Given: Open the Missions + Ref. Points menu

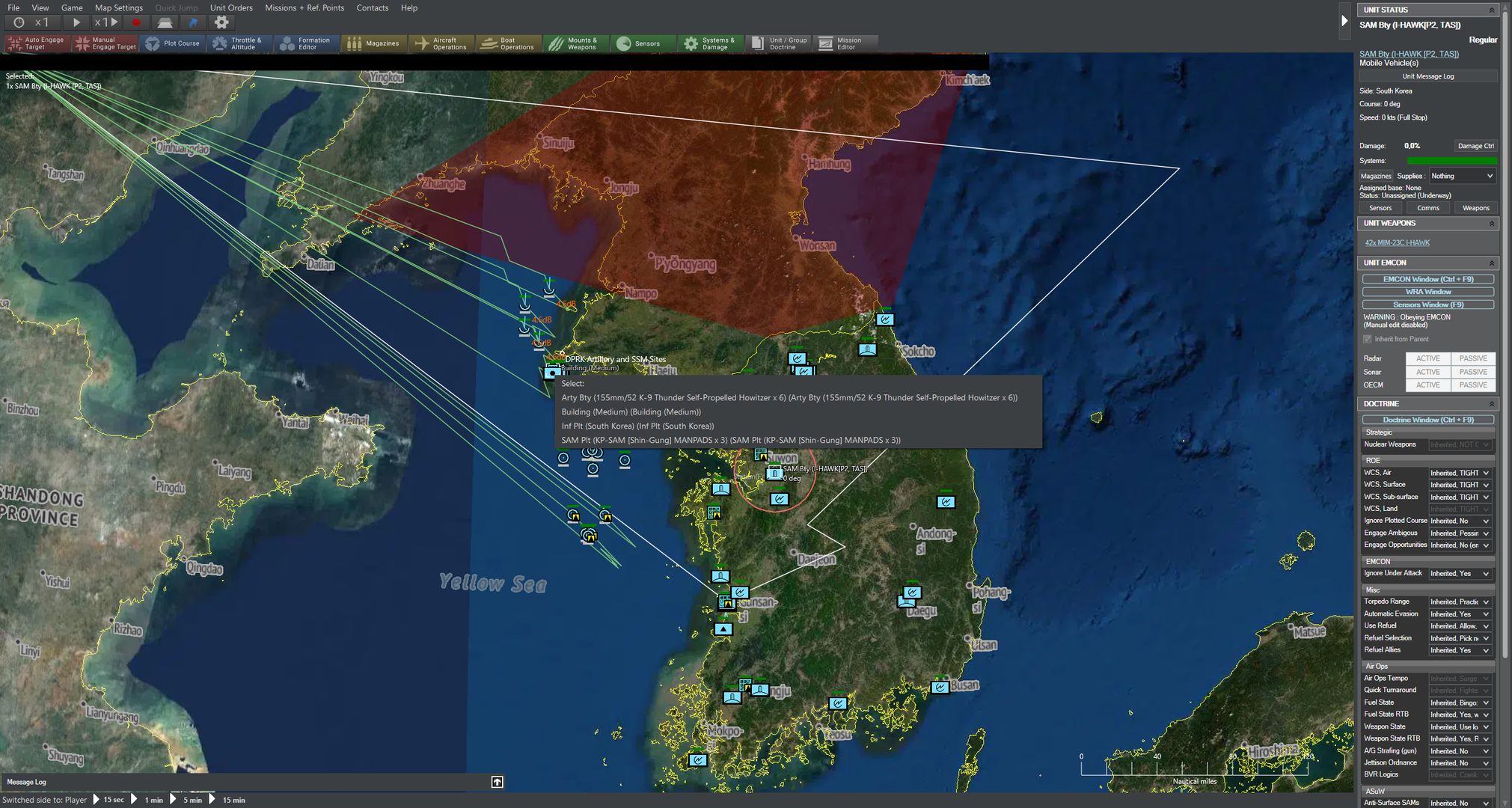Looking at the screenshot, I should 304,7.
